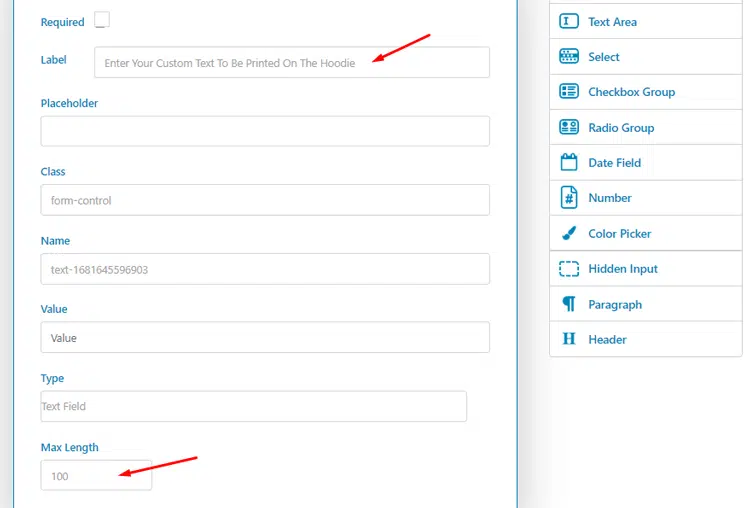Click into the Label text field
Image resolution: width=750 pixels, height=508 pixels.
tap(291, 63)
